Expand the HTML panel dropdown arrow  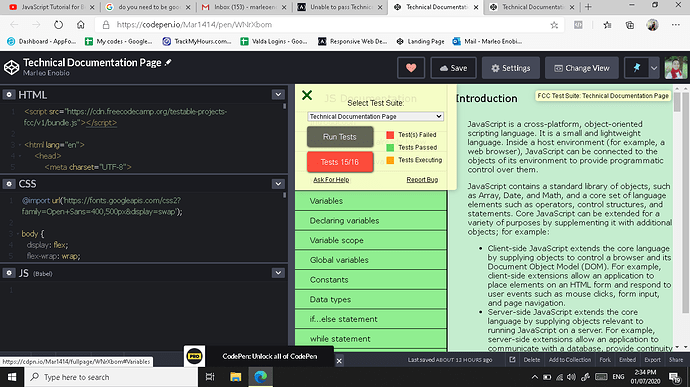278,94
